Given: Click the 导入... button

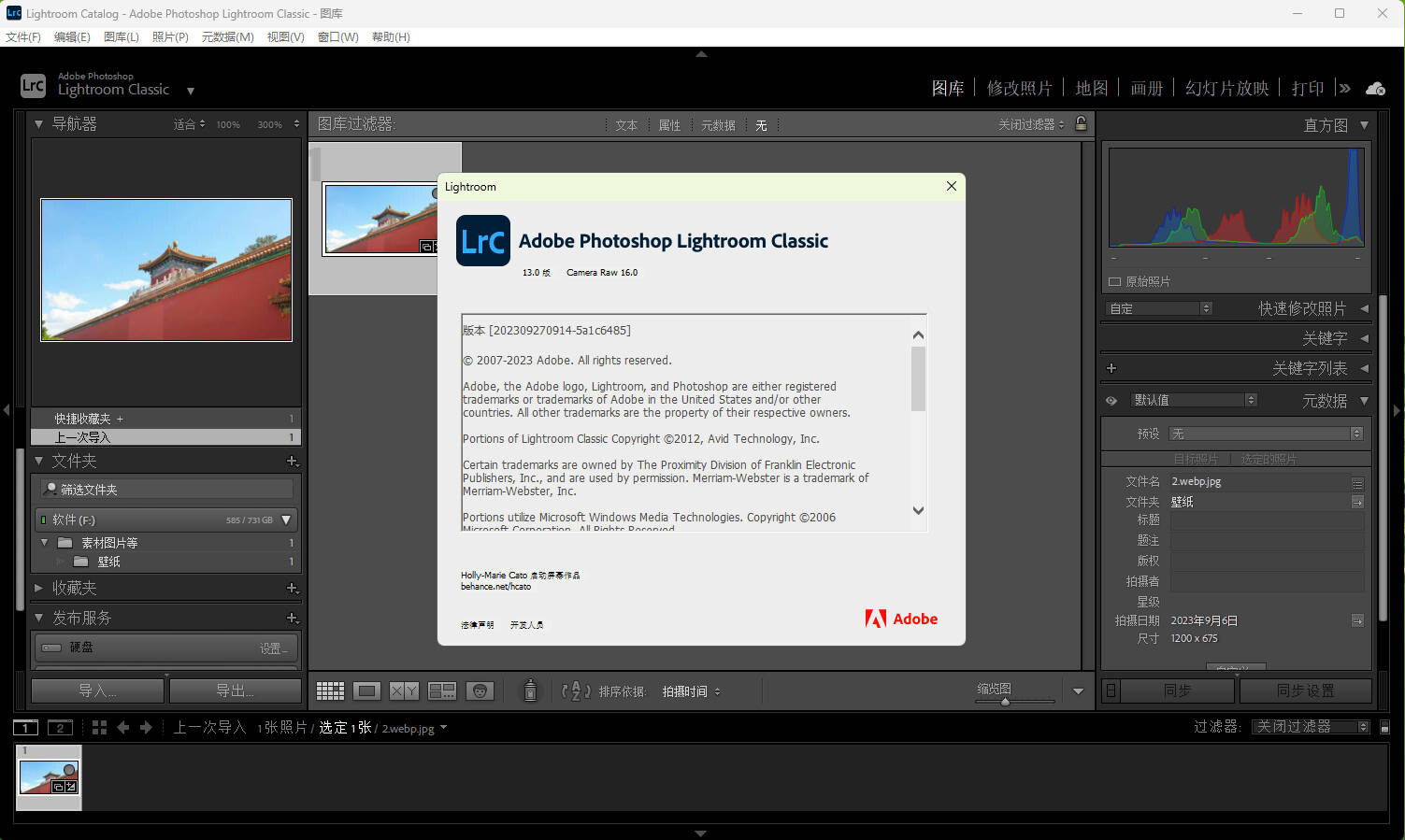Looking at the screenshot, I should (97, 691).
